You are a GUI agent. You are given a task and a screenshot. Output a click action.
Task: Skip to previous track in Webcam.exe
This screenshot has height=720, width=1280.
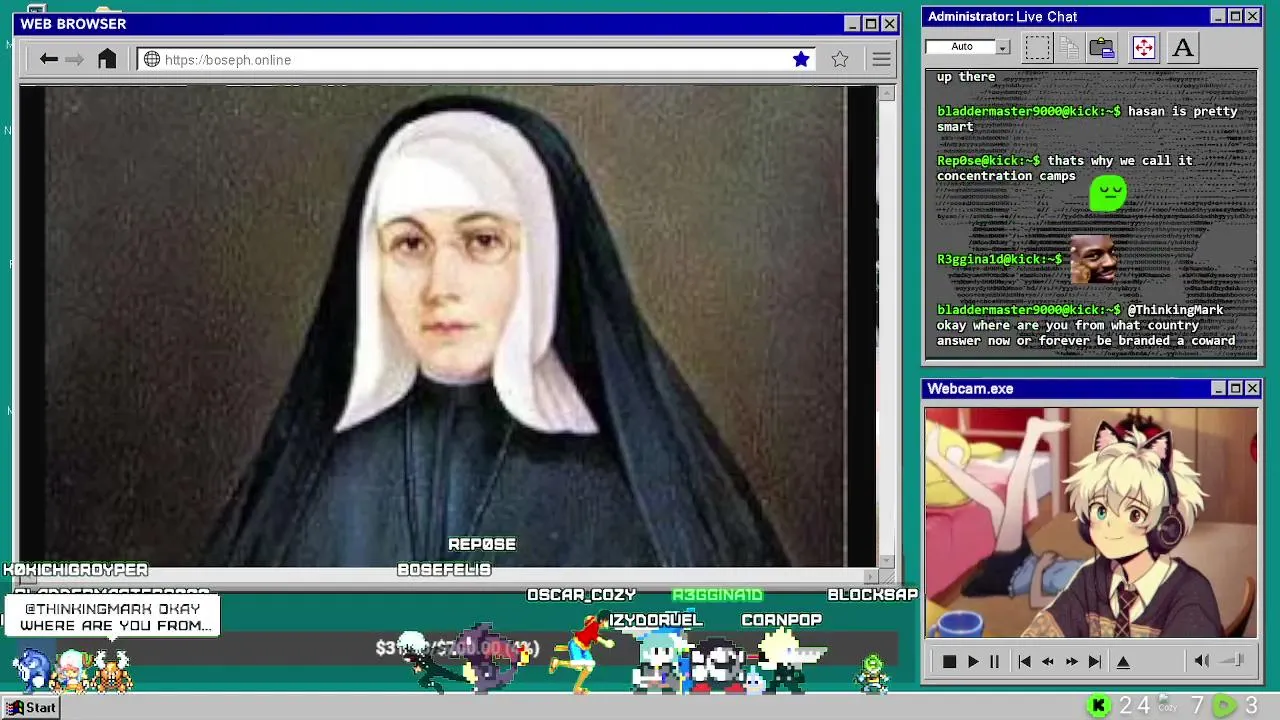(x=1024, y=662)
